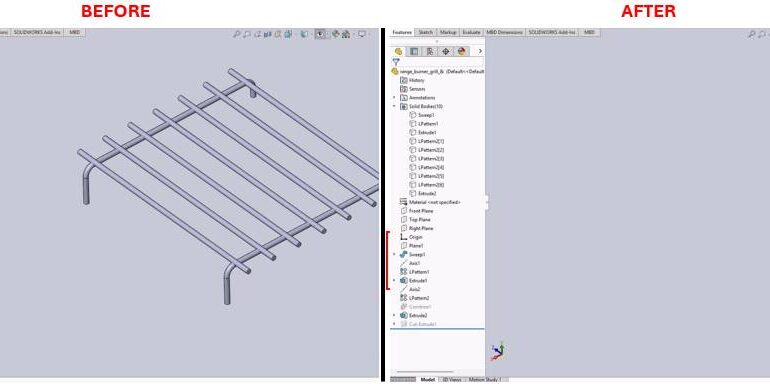
Task: Expand more manager tabs with the chevron arrow
Action: click(480, 51)
